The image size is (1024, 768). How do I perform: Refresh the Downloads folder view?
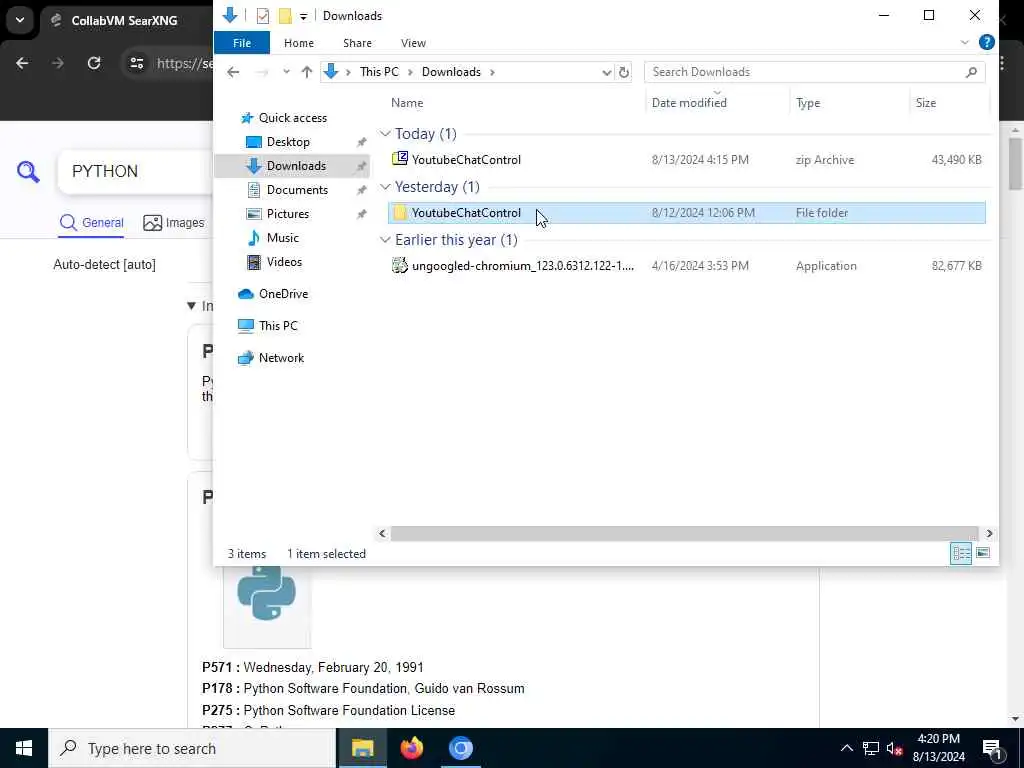pyautogui.click(x=624, y=72)
